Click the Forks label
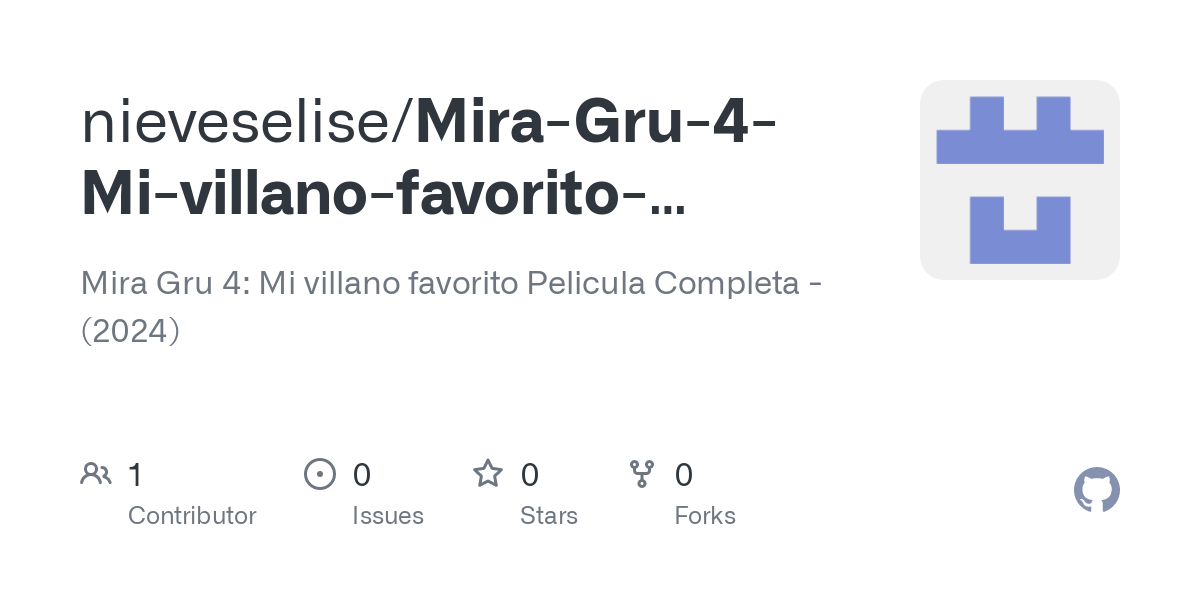1200x600 pixels. click(705, 516)
